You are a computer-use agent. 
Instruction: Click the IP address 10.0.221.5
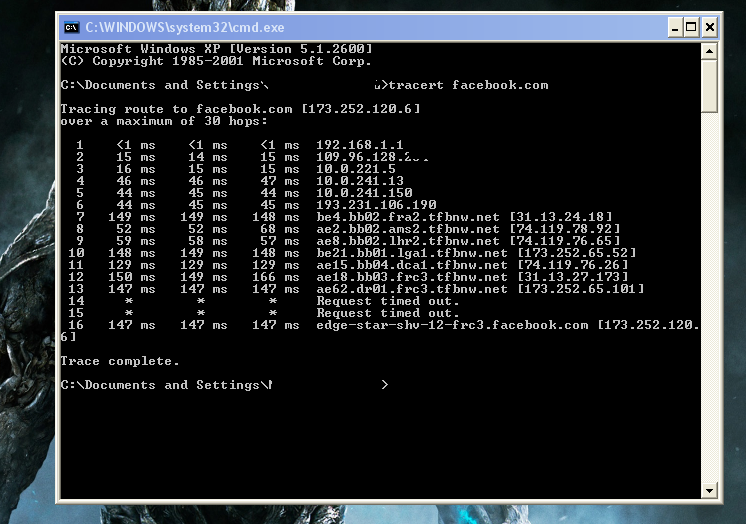[356, 169]
